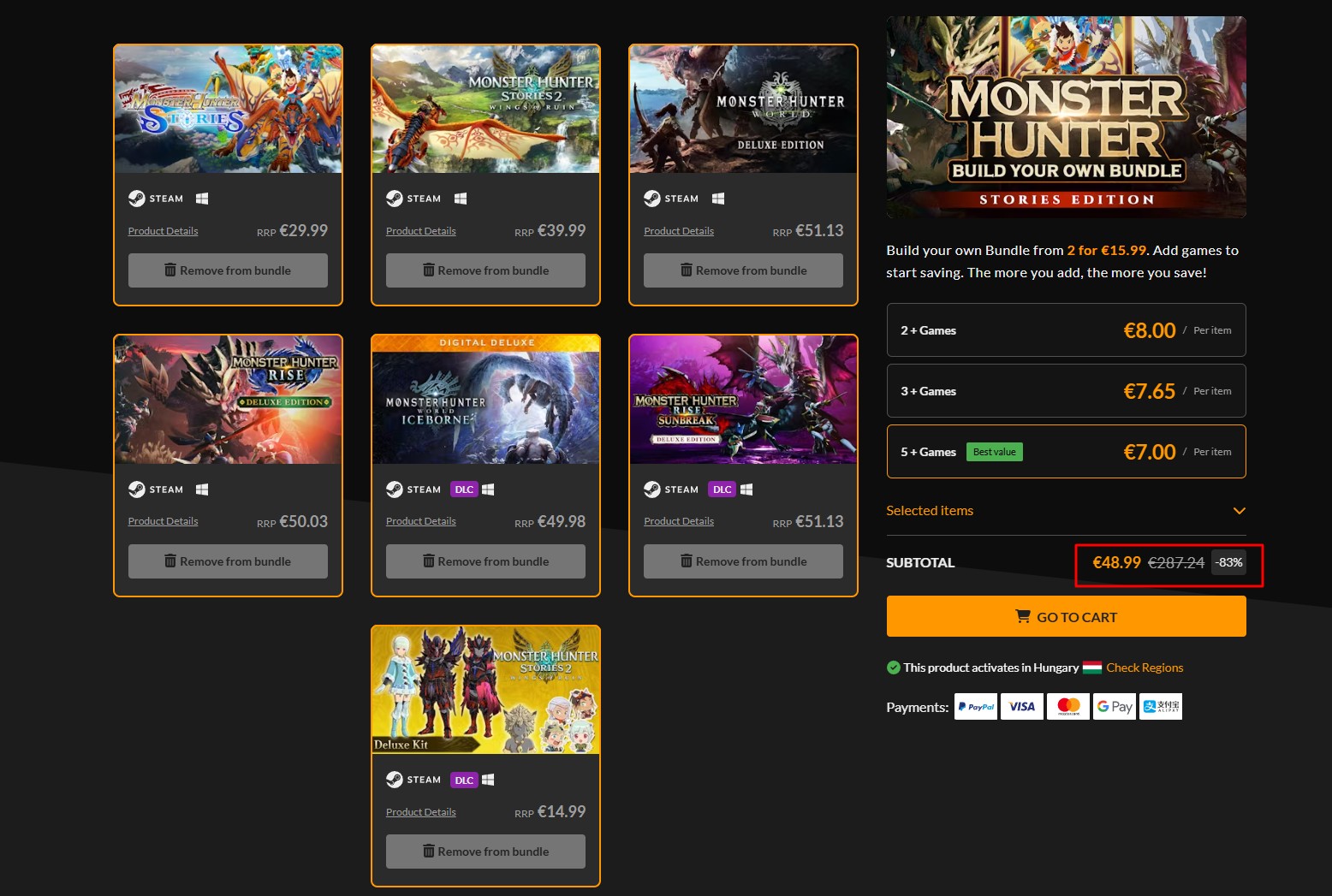
Task: Click Steam icon on €39.99 Stories 2 card
Action: point(413,199)
